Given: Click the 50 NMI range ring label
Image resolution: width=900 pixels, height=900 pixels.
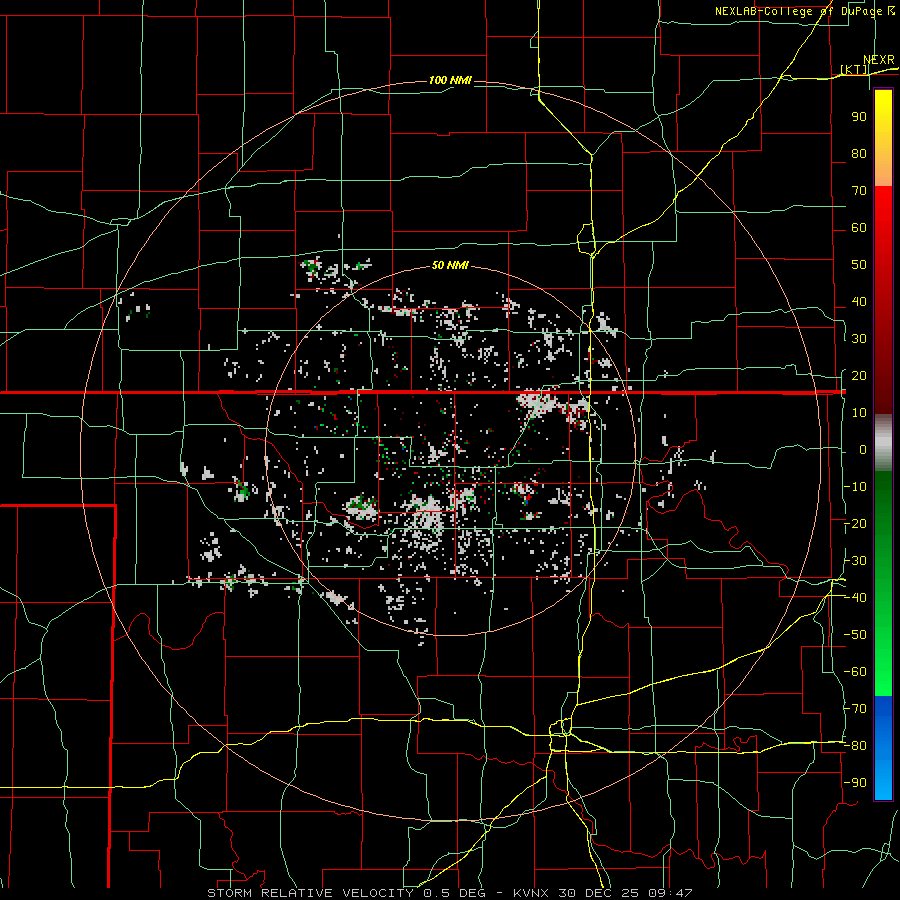Looking at the screenshot, I should [x=450, y=265].
